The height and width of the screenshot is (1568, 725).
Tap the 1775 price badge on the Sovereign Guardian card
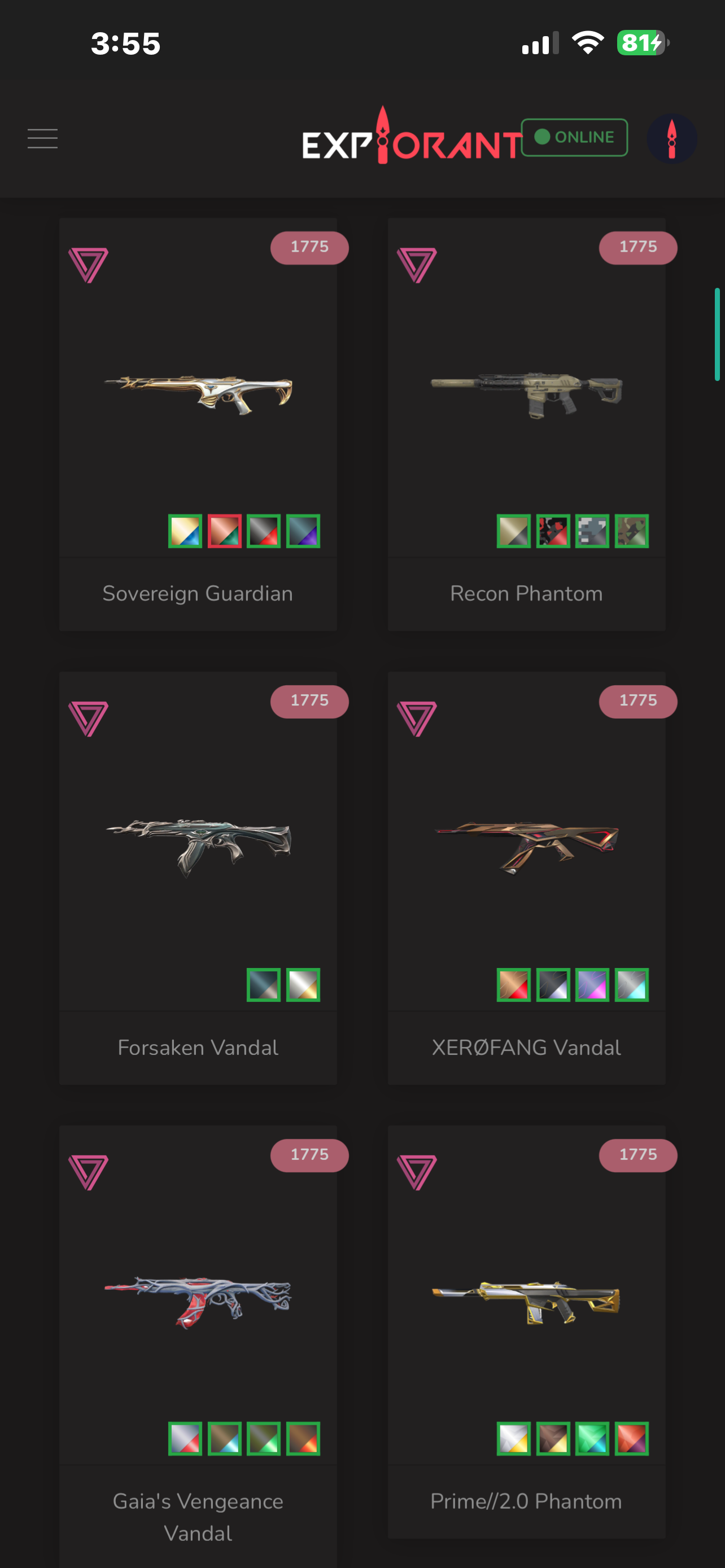point(309,248)
